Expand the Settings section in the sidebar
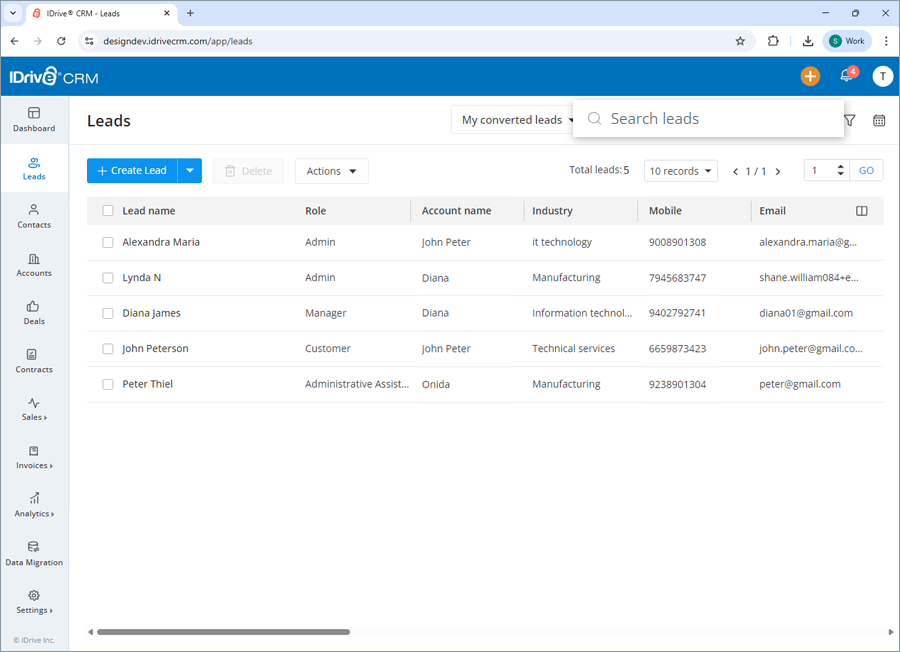The image size is (900, 652). click(x=33, y=601)
